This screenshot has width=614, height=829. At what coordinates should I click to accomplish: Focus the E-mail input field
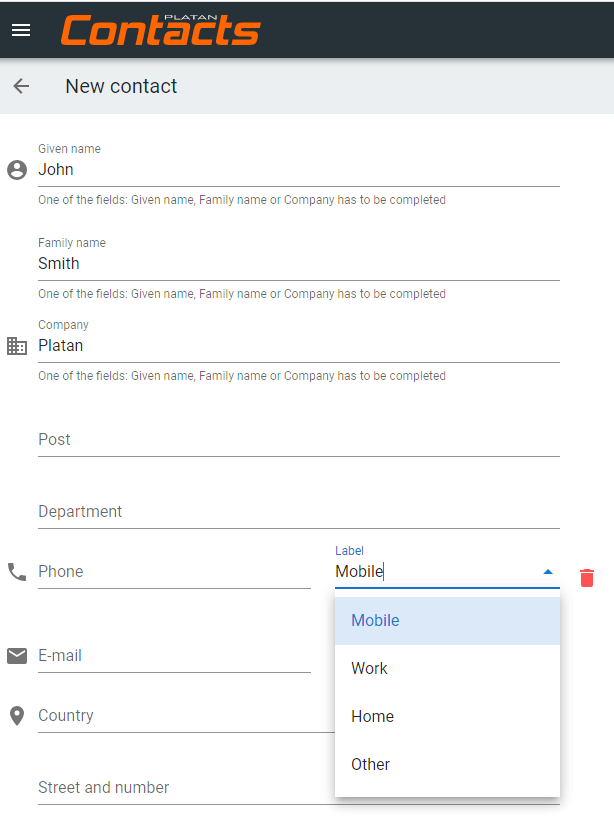(175, 656)
